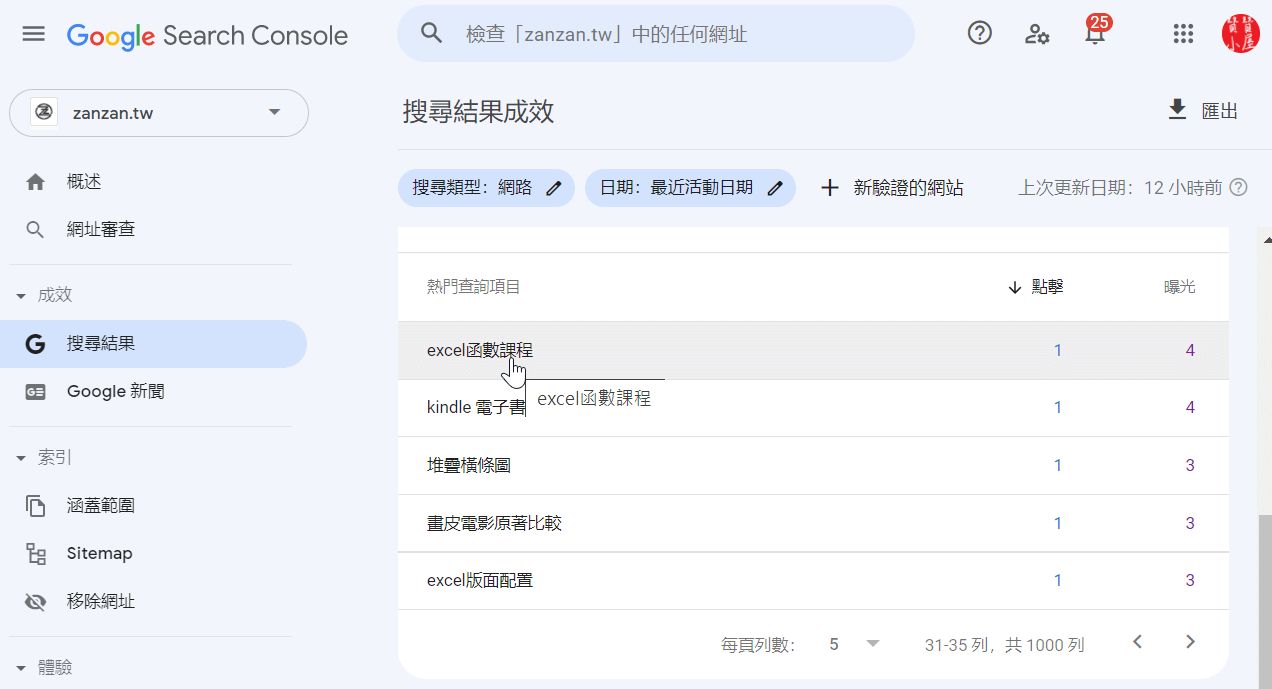Select the excel版面配置 query row

tap(813, 580)
